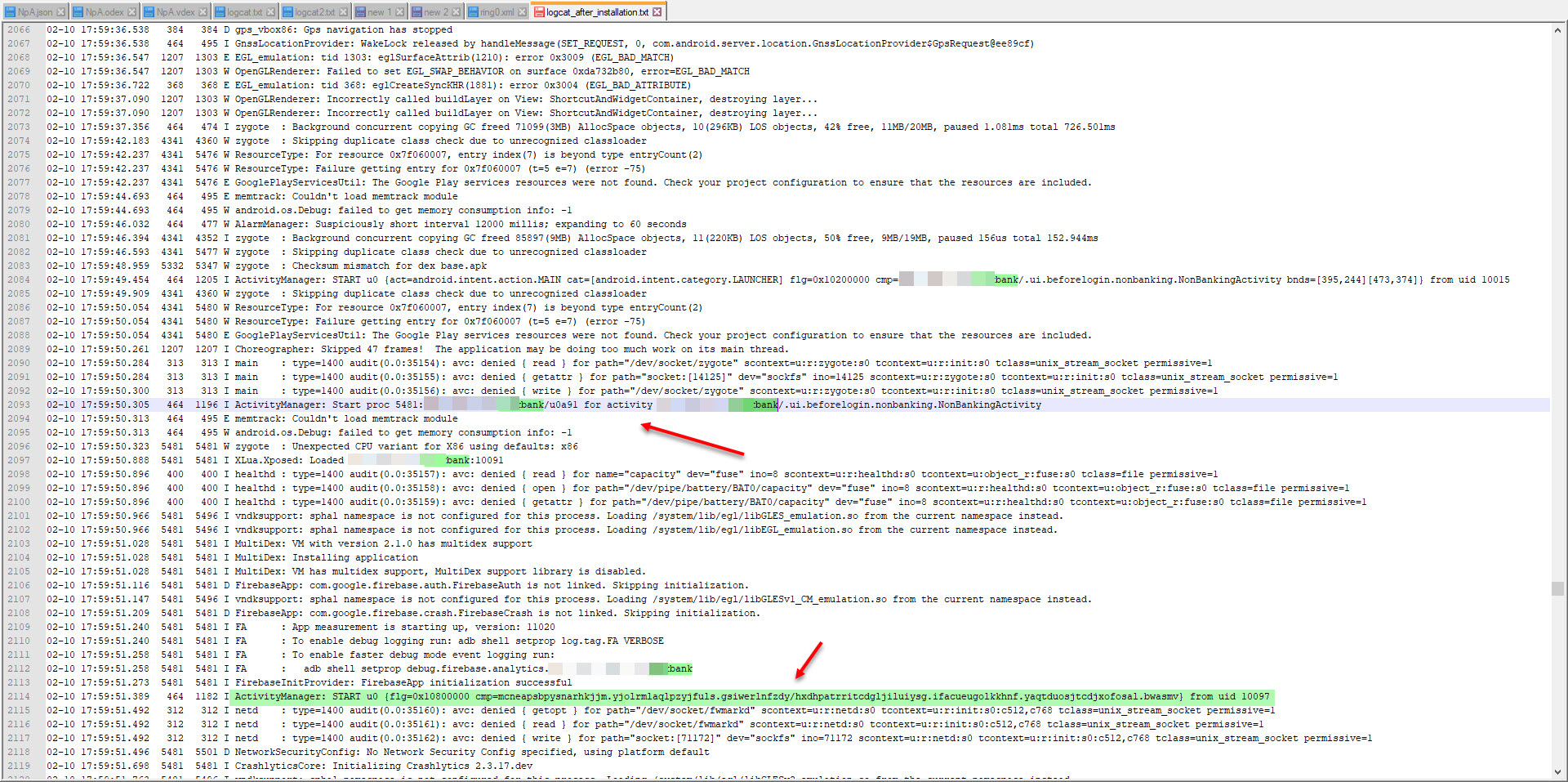The width and height of the screenshot is (1568, 782).
Task: Click 'libGLES_emulation.so' path text
Action: pyautogui.click(x=801, y=516)
